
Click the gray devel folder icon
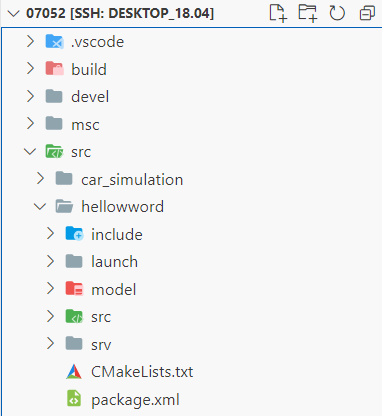[x=54, y=96]
